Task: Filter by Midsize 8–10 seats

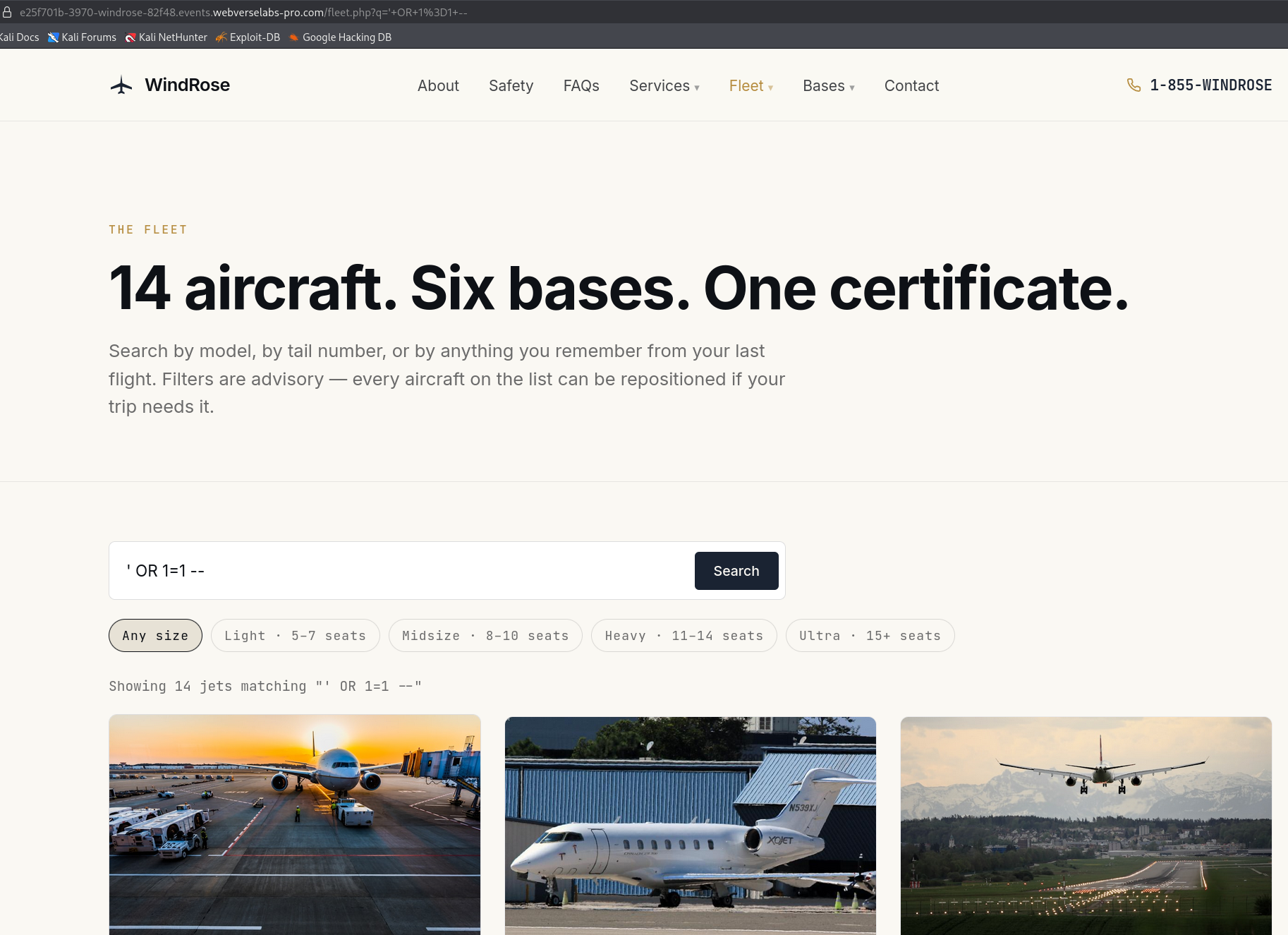Action: click(x=485, y=636)
